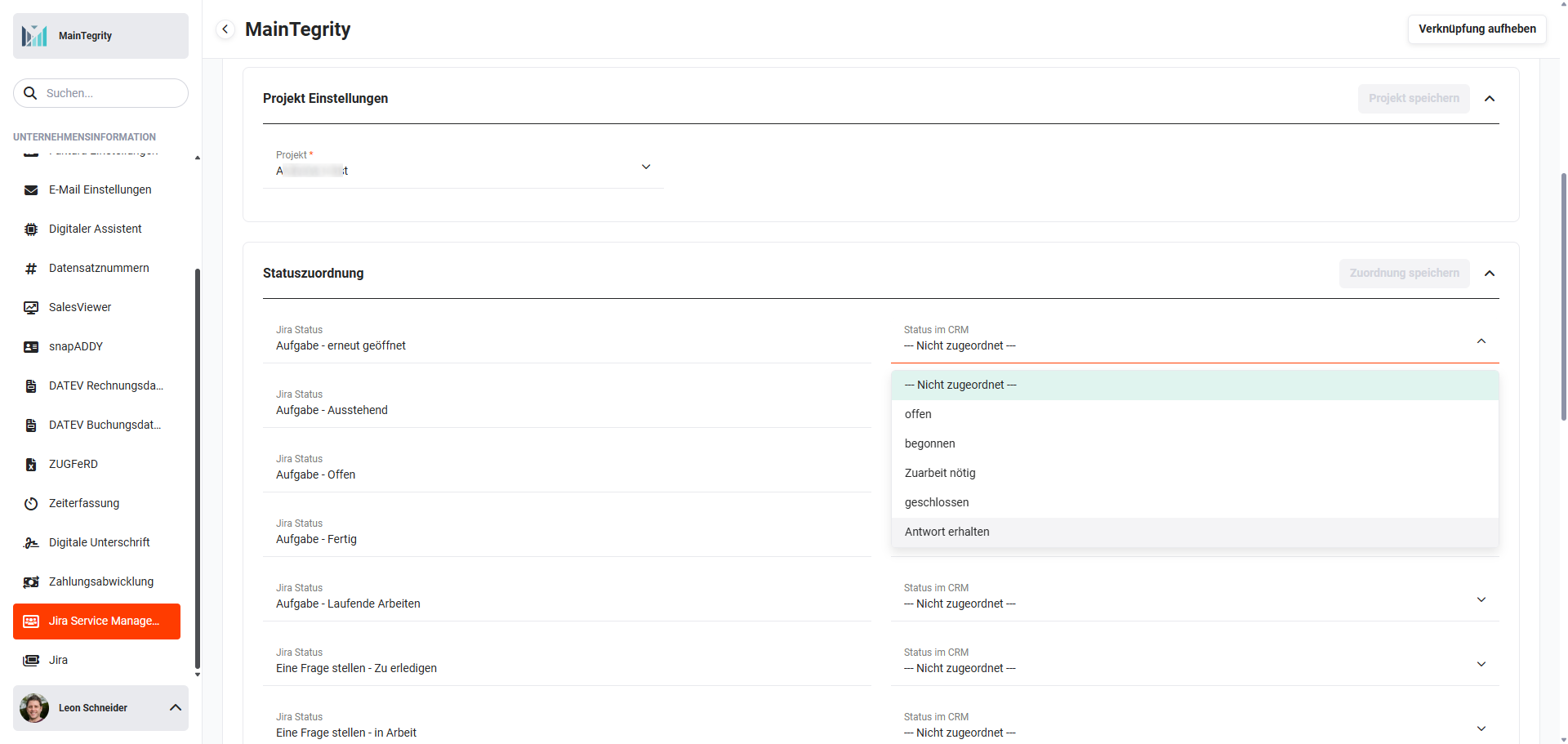Click the Zuordnung speichern button
The width and height of the screenshot is (1568, 744).
(1404, 273)
